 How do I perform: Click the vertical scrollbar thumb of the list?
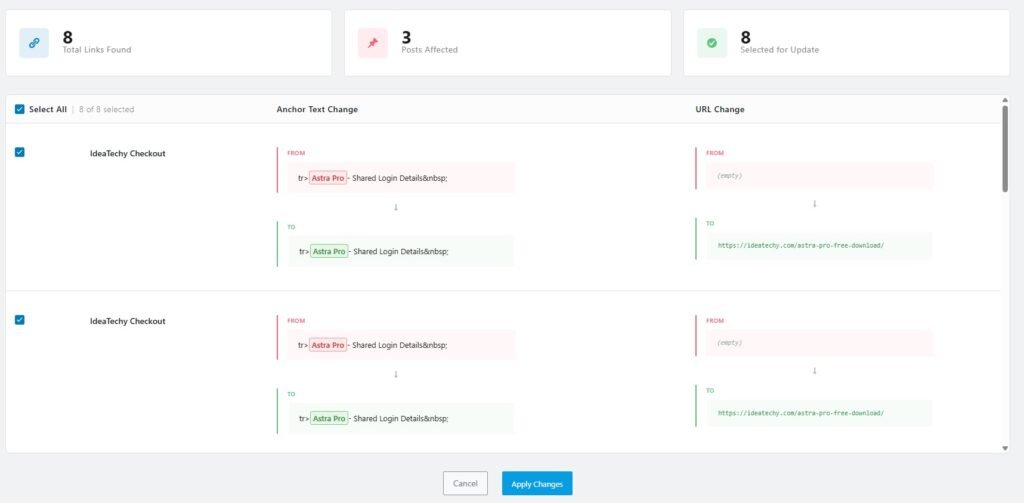pyautogui.click(x=1005, y=148)
